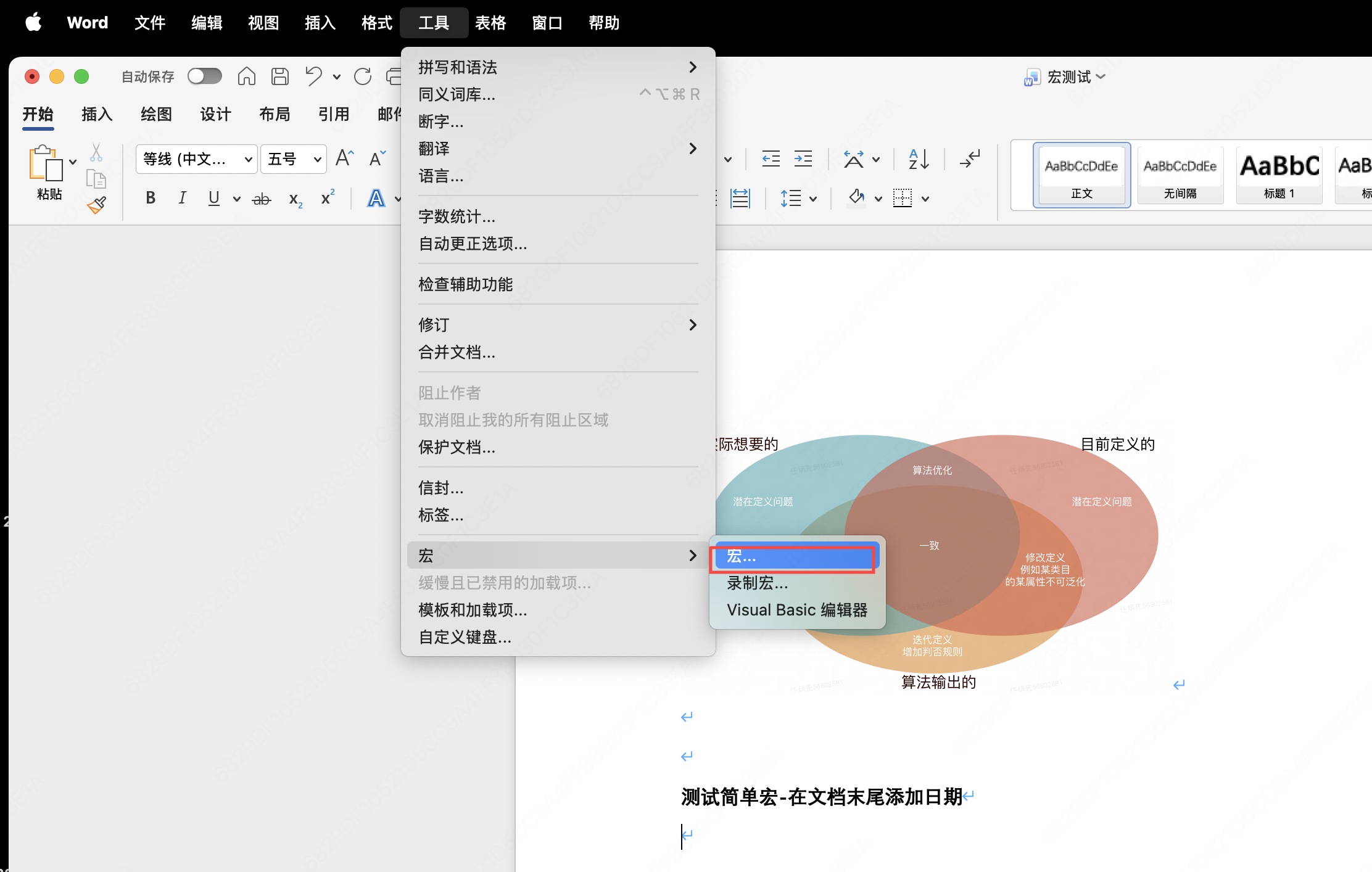Screen dimensions: 1372x872
Task: Open the font name dropdown 等线
Action: tap(248, 159)
